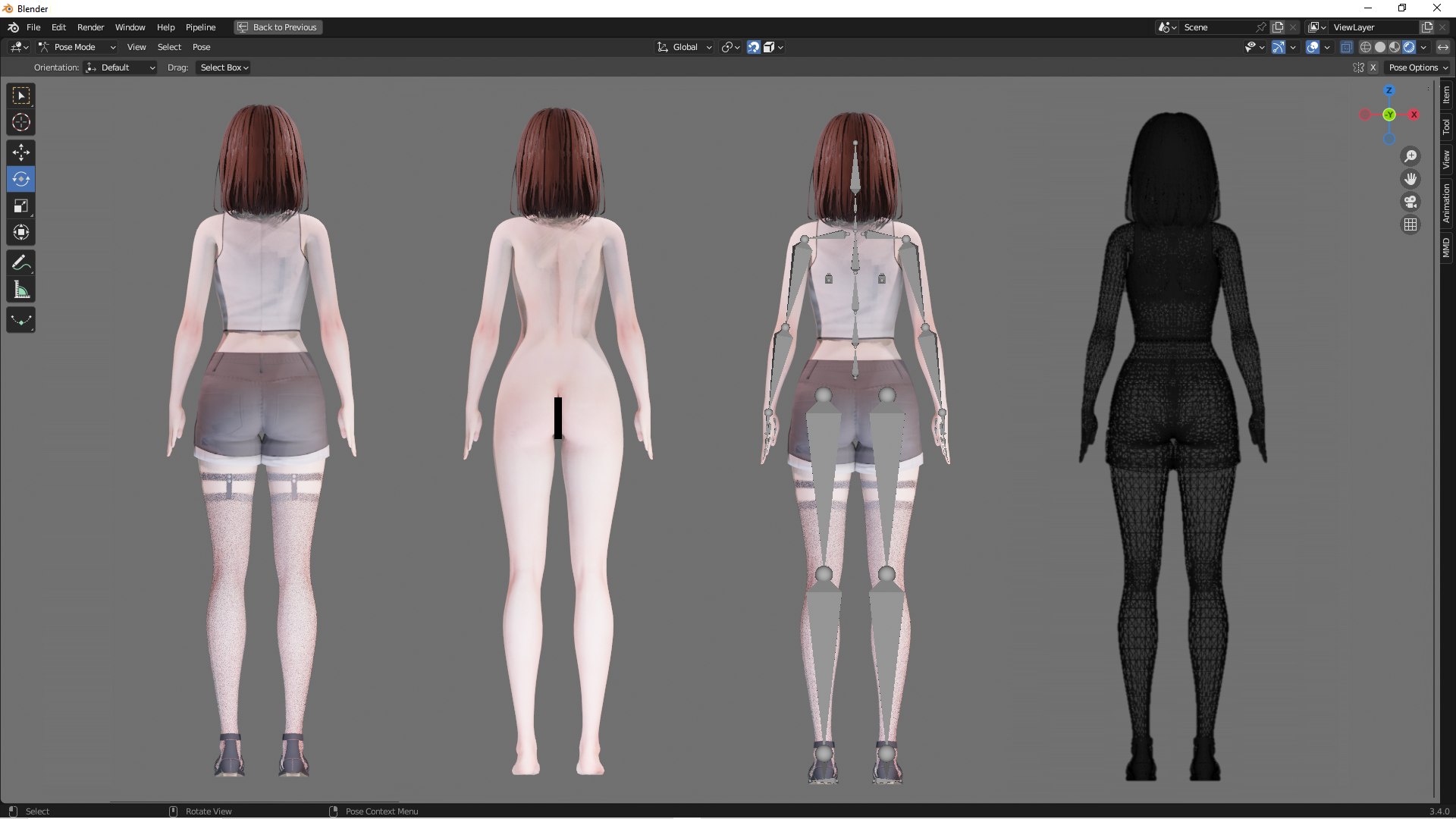Open Orientation Default dropdown
Image resolution: width=1456 pixels, height=819 pixels.
click(x=121, y=67)
